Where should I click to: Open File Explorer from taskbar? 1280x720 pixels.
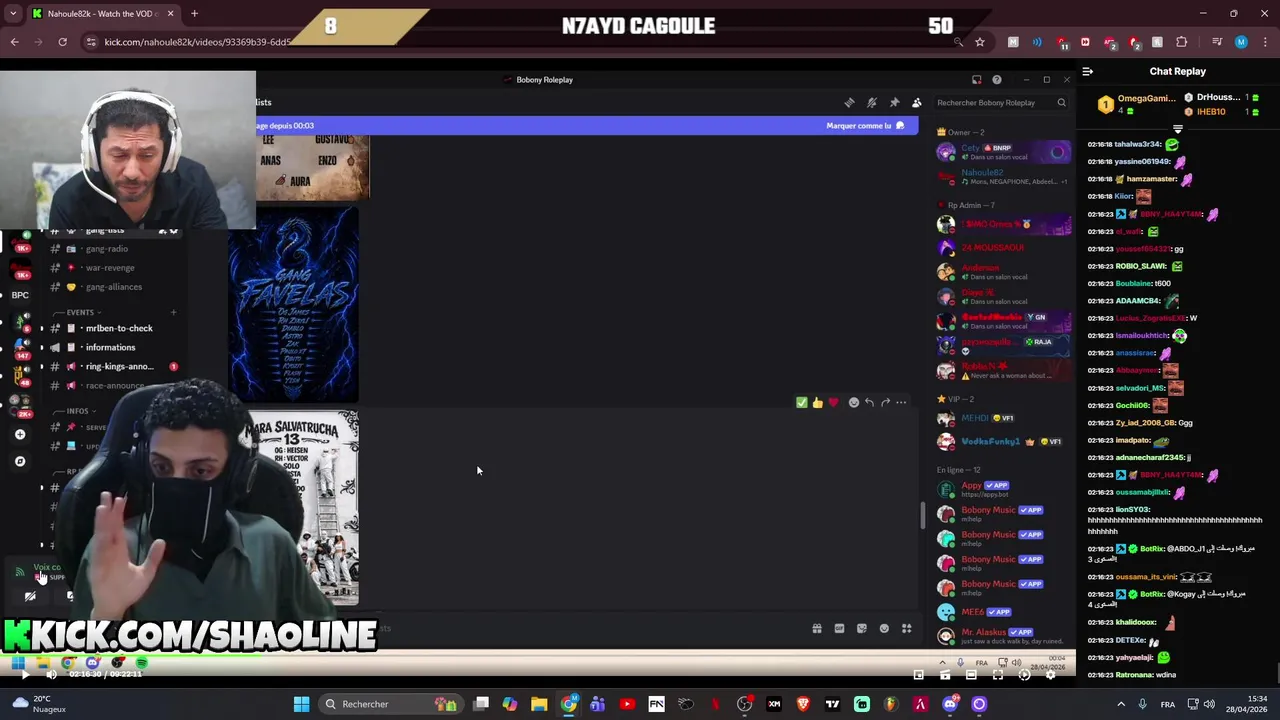click(539, 704)
